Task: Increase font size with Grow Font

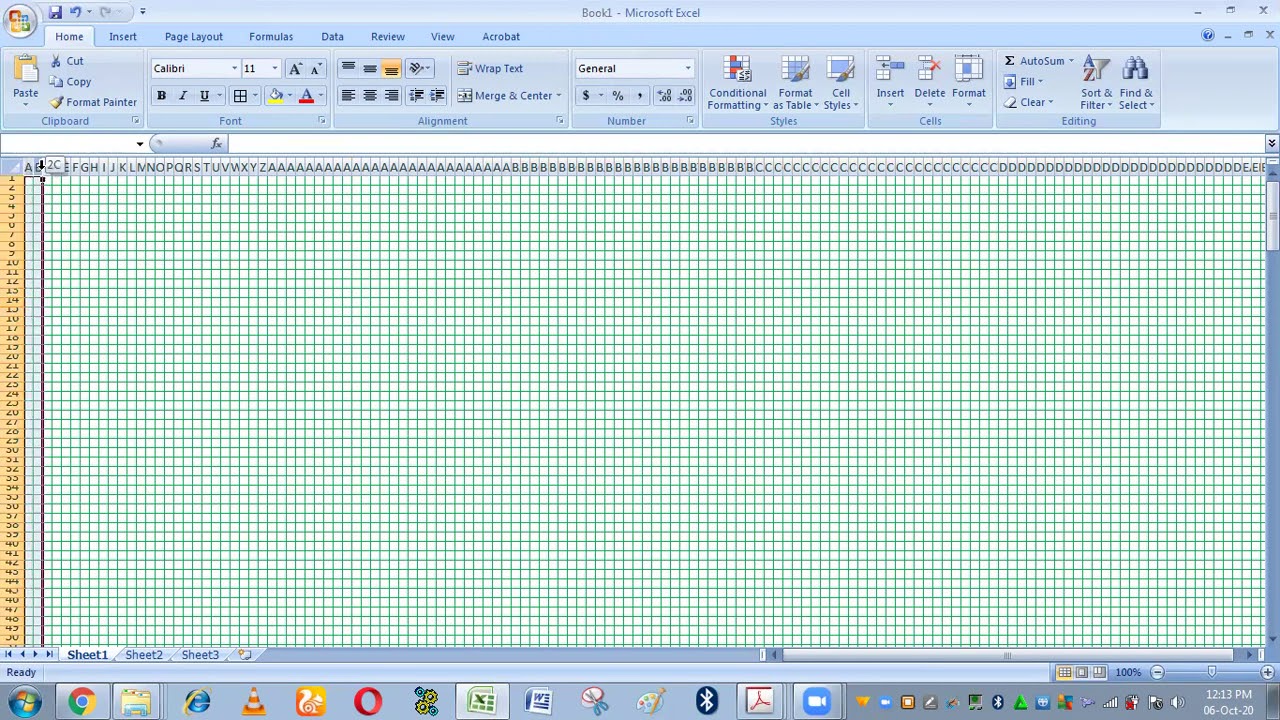Action: [x=295, y=68]
